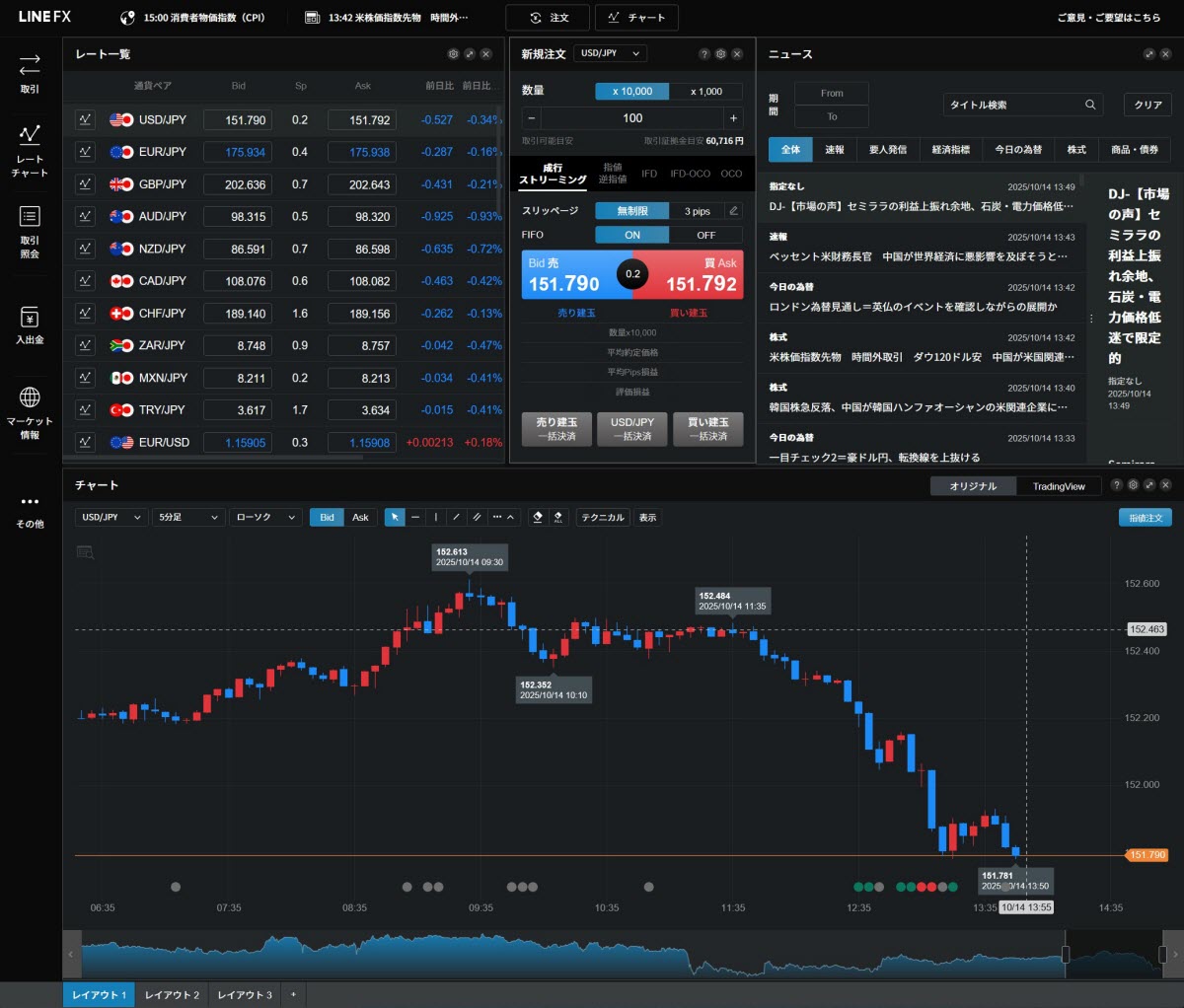Click the テクニカル button on chart toolbar
Image resolution: width=1184 pixels, height=1008 pixels.
click(602, 517)
